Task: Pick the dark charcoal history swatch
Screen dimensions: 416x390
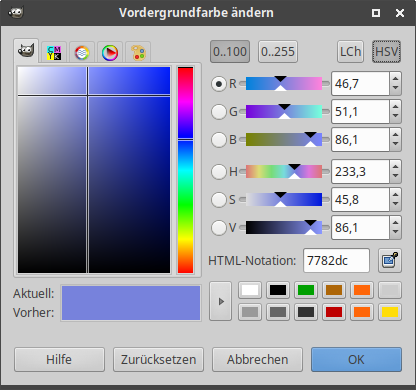Action: coord(306,312)
